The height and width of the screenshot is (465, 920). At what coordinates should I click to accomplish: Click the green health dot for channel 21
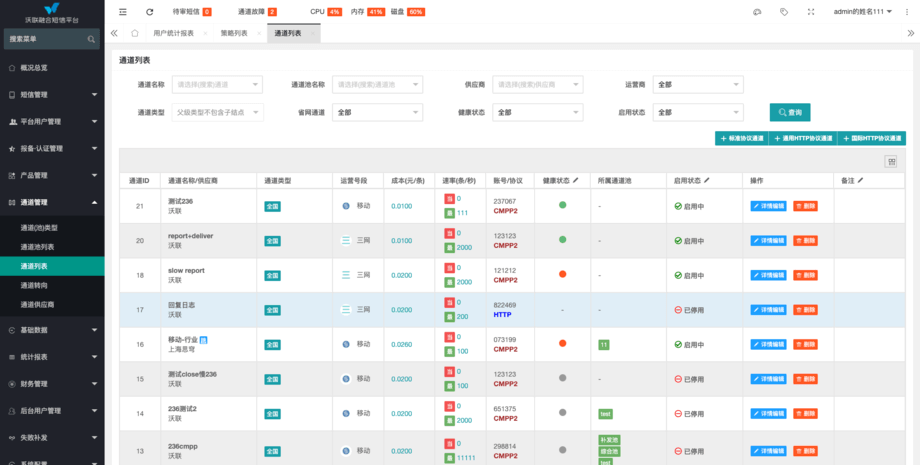[563, 205]
